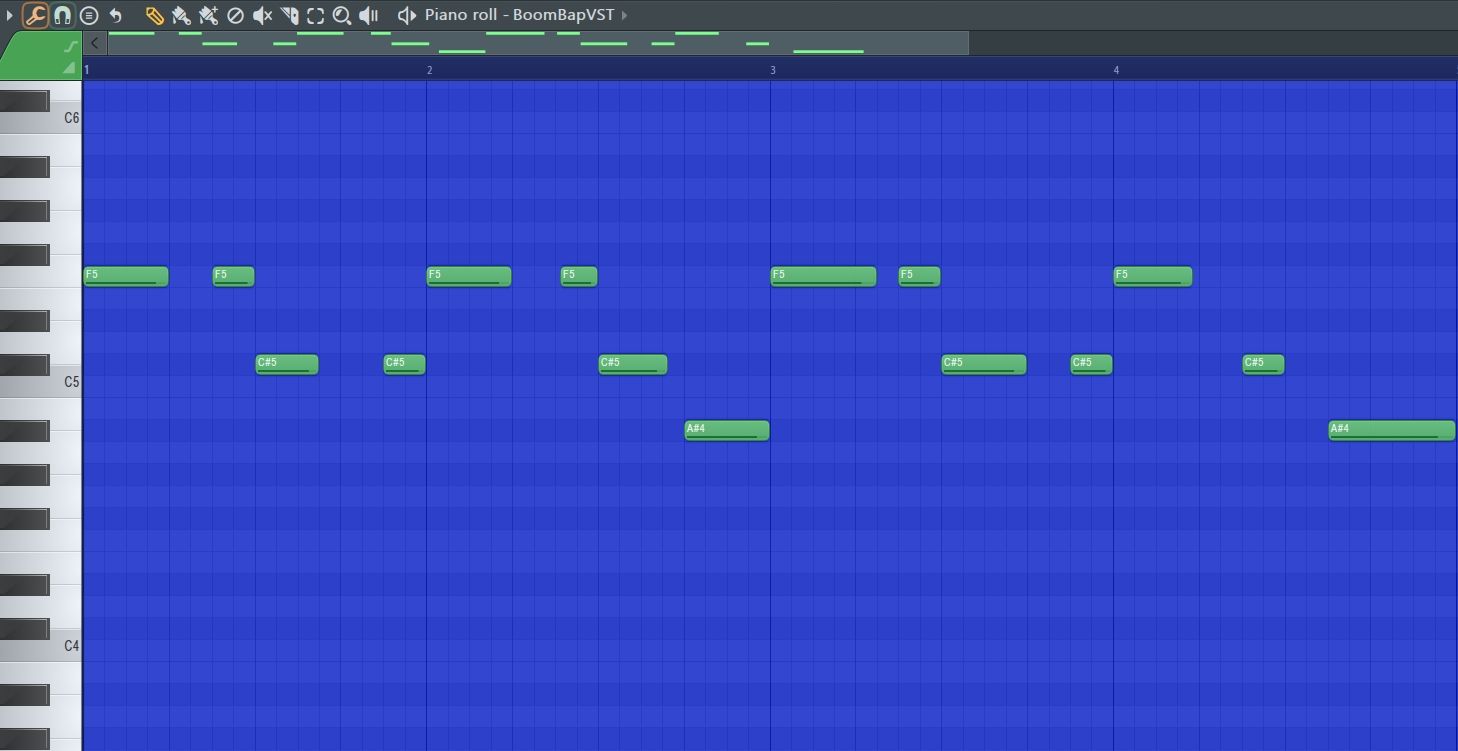Click bar 3 marker on the timeline
This screenshot has height=751, width=1458.
(773, 70)
